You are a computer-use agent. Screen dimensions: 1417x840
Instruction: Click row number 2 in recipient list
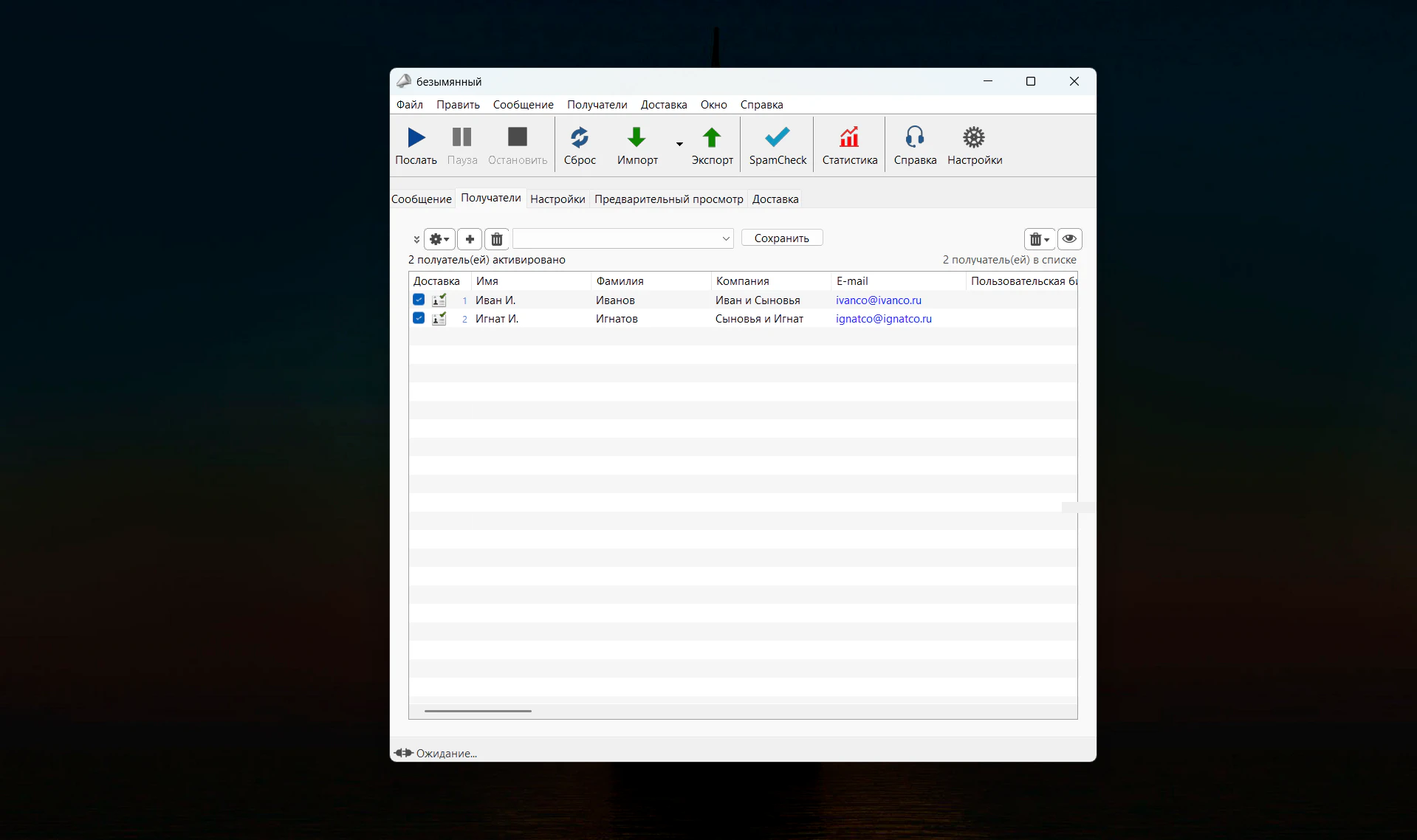point(464,319)
